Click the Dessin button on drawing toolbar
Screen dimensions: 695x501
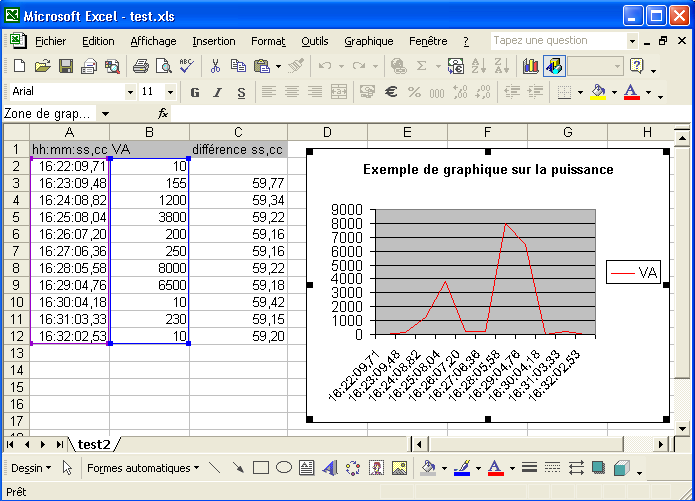point(30,467)
